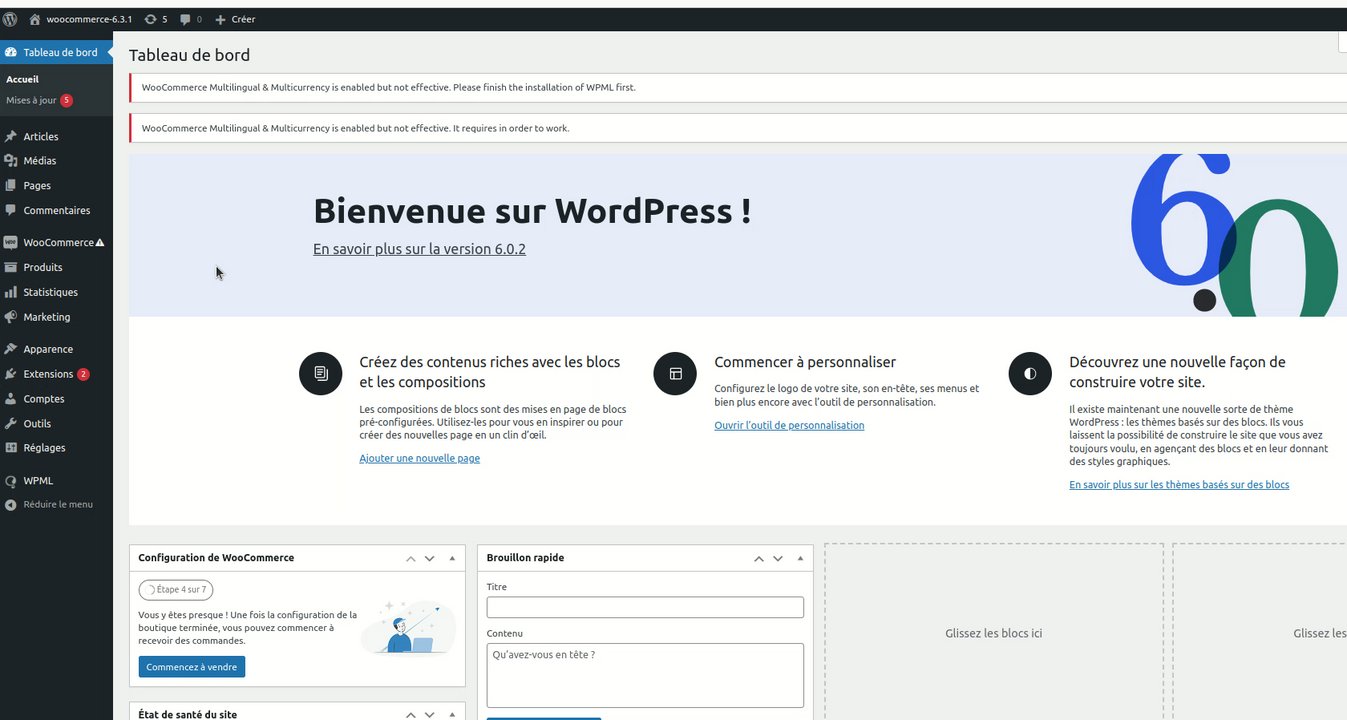Click the WooCommerce setup illustration

(407, 627)
